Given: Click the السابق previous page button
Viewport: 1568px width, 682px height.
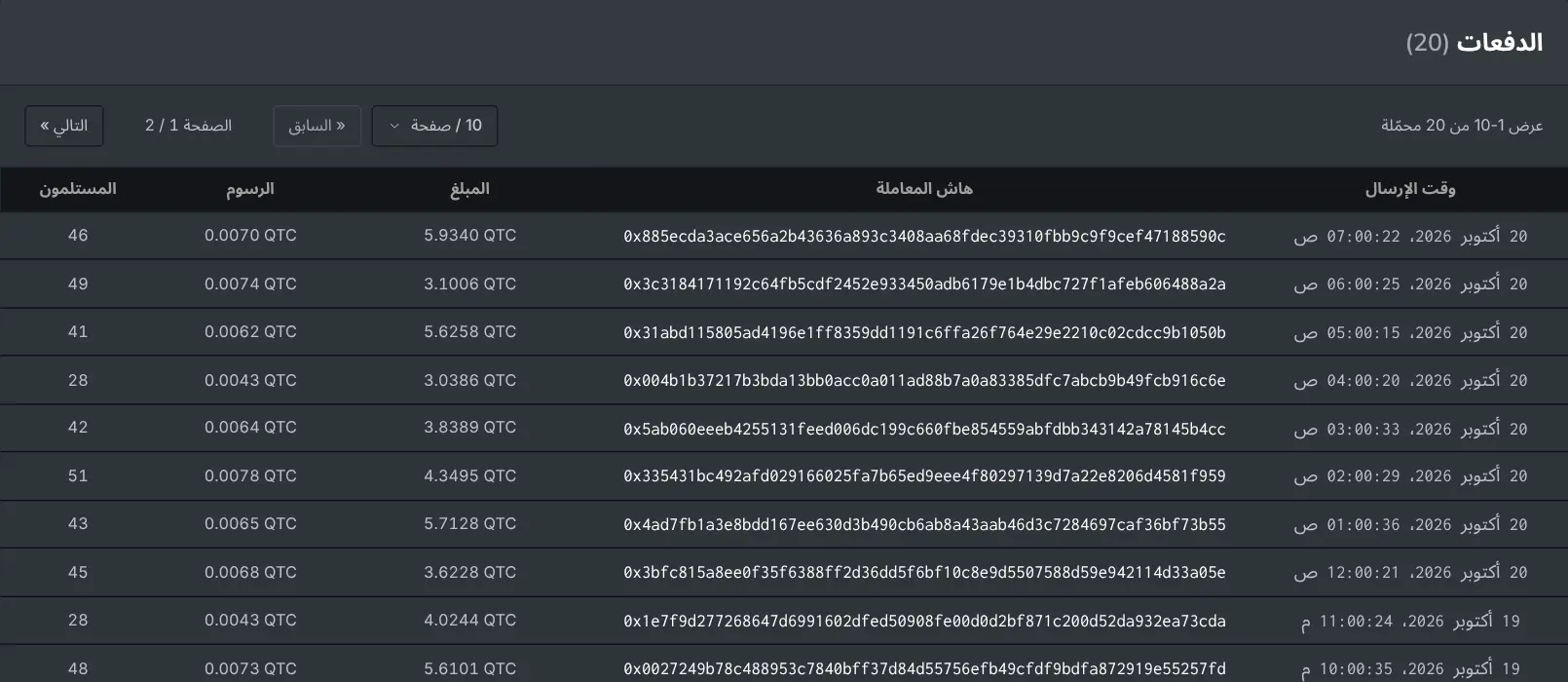Looking at the screenshot, I should coord(317,126).
